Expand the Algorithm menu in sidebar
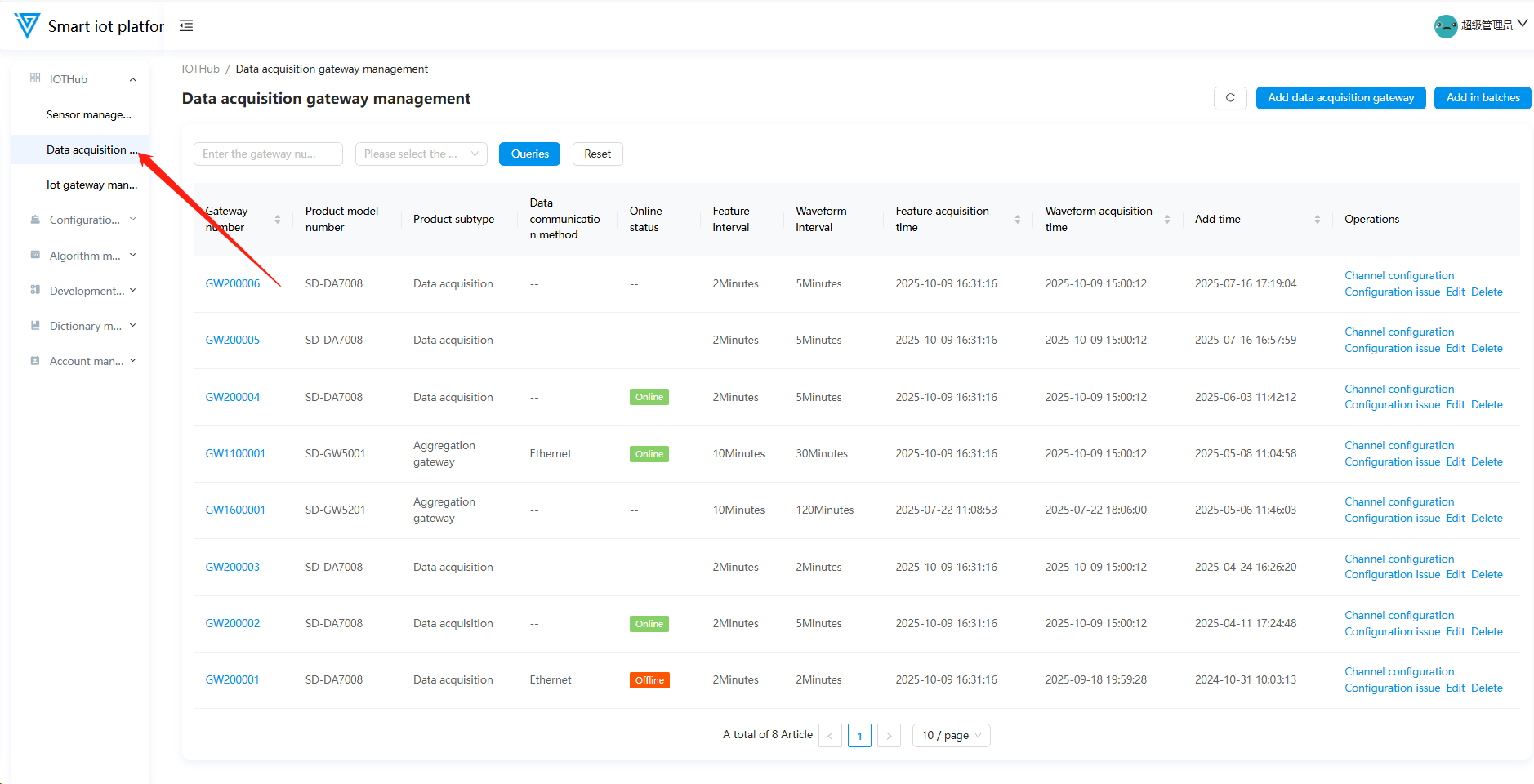The image size is (1534, 784). [x=84, y=256]
